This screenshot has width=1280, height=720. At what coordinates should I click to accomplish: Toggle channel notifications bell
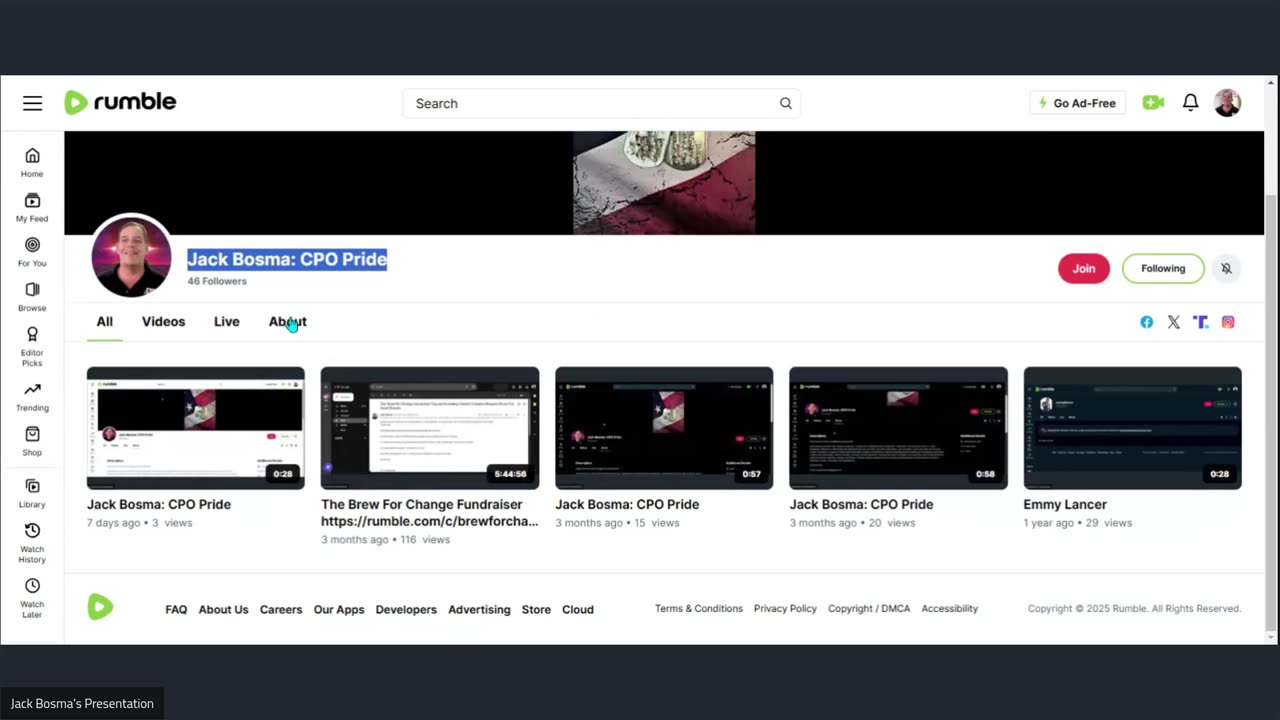[x=1226, y=268]
